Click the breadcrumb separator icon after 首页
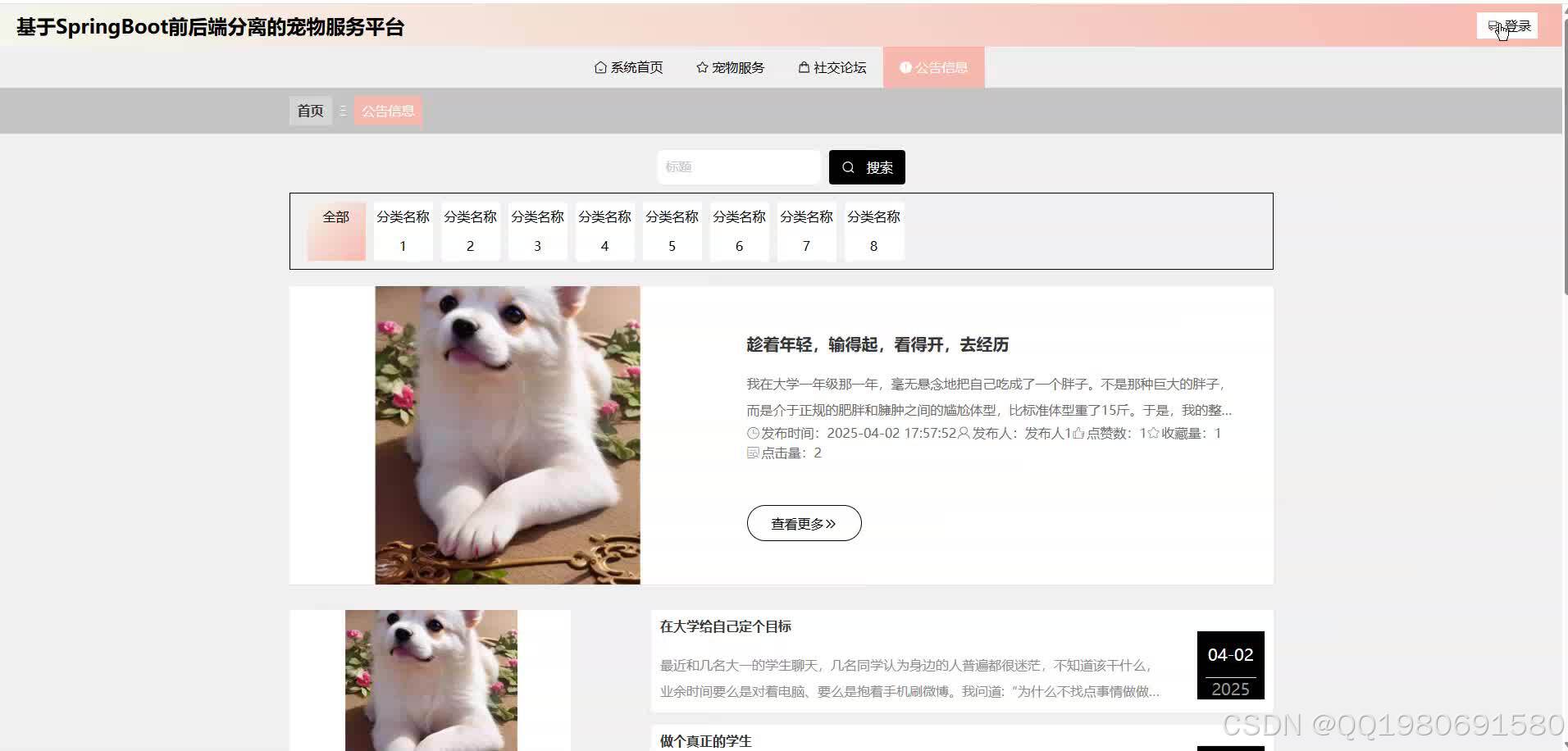 pos(342,111)
